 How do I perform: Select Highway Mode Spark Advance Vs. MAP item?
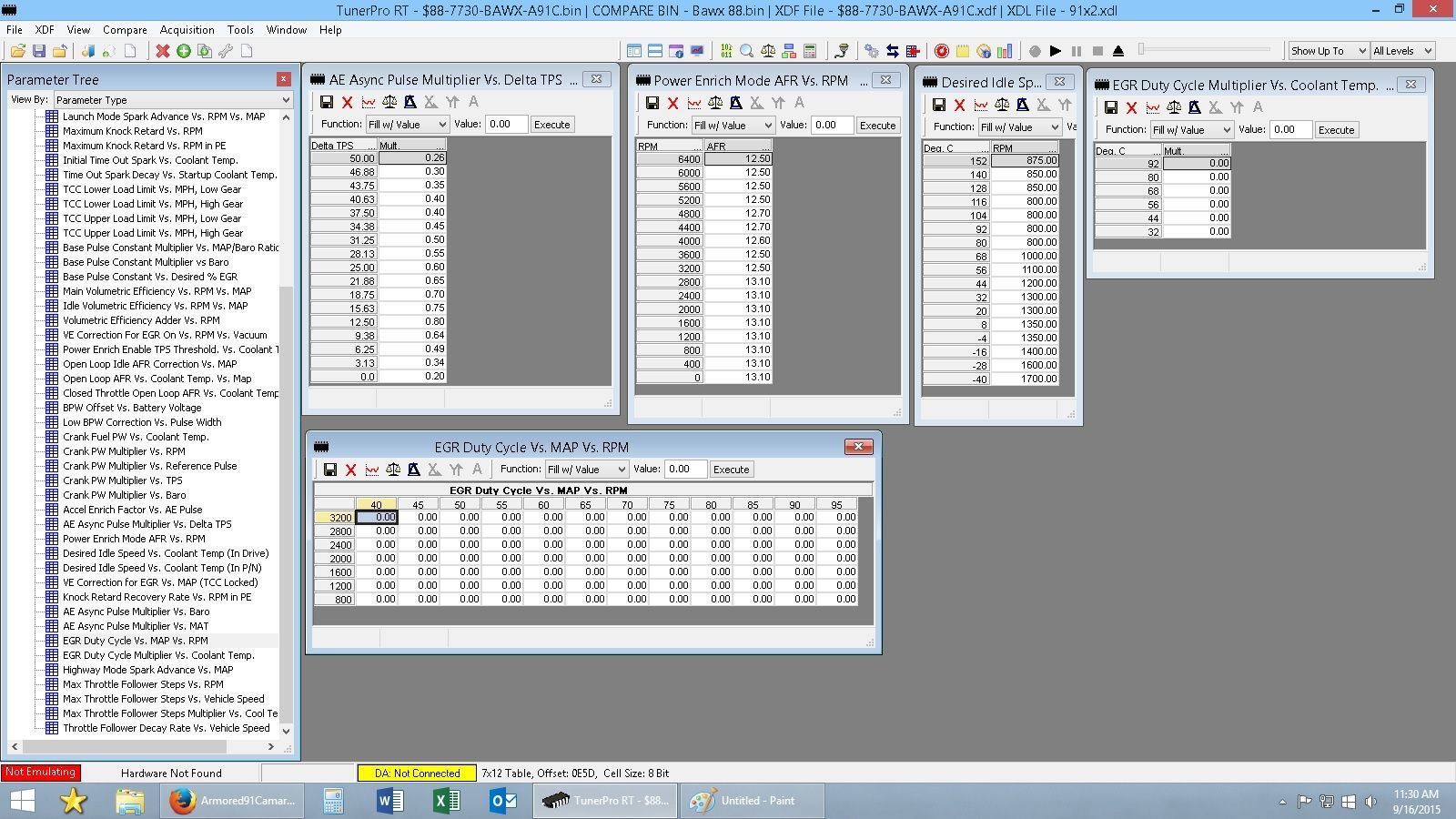[147, 670]
